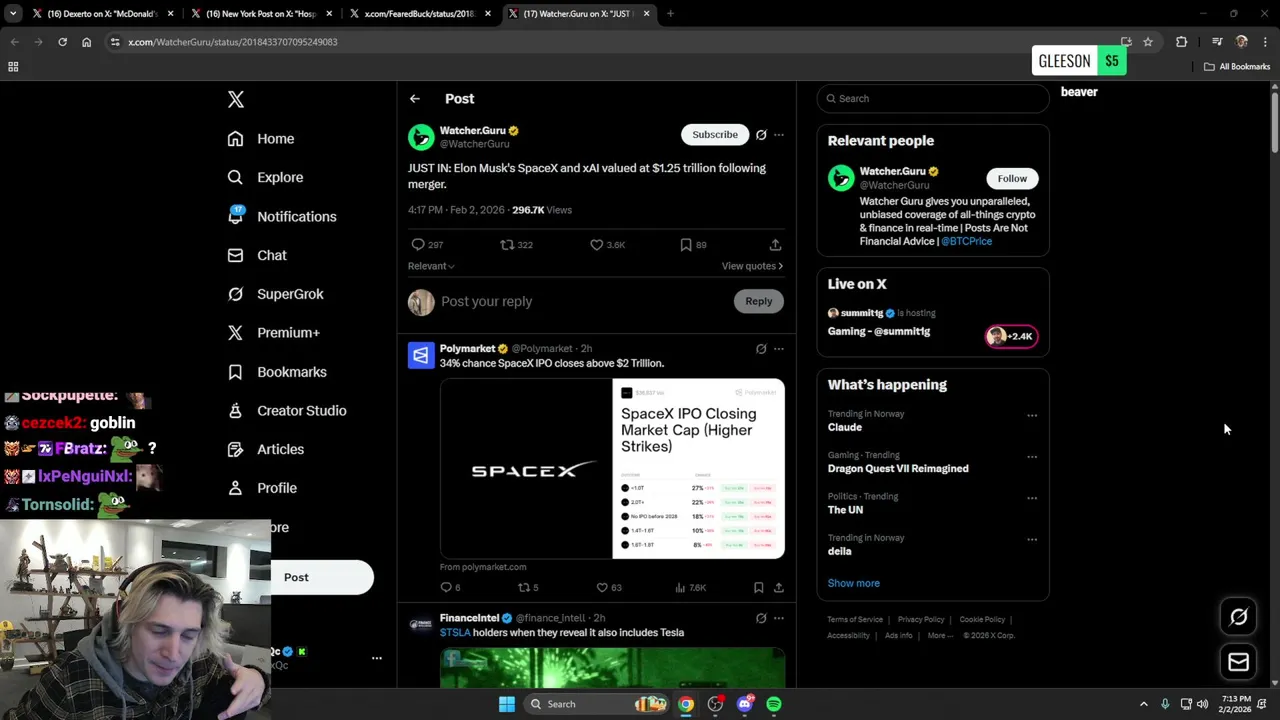Open more options for the Dragon Quest trend
1280x720 pixels.
point(1032,457)
